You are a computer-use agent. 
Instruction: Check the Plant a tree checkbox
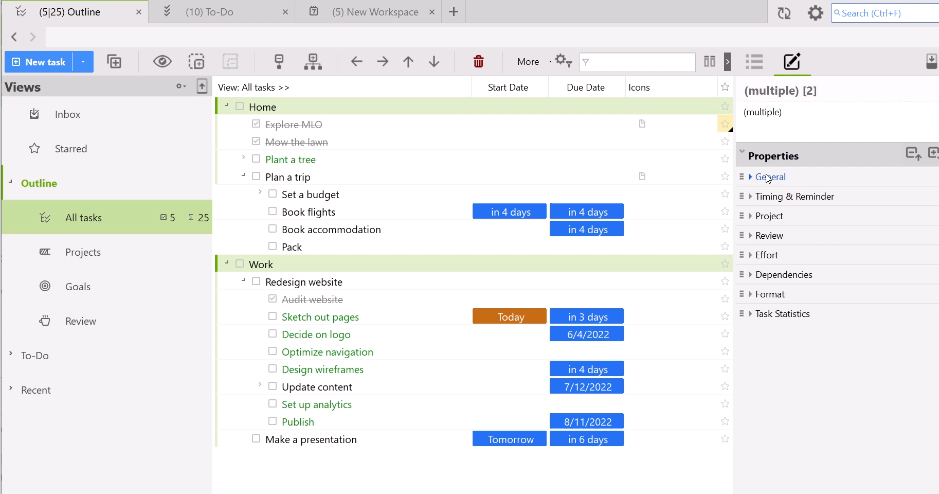[256, 159]
